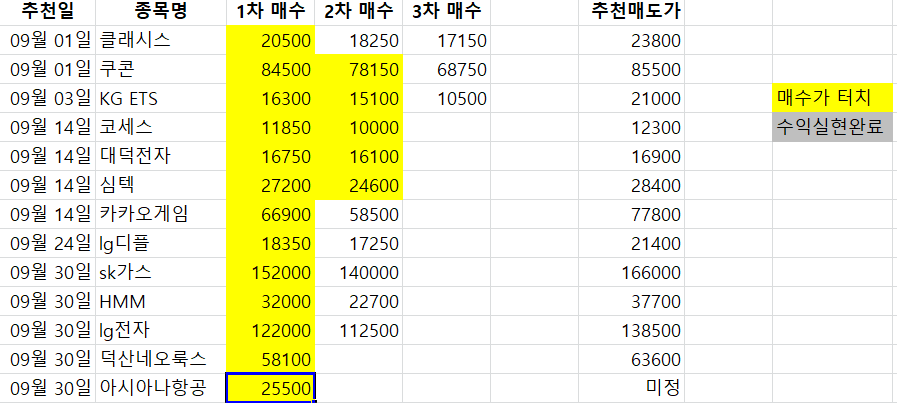Click the 21400 sell price cell
The height and width of the screenshot is (403, 897).
pyautogui.click(x=632, y=243)
